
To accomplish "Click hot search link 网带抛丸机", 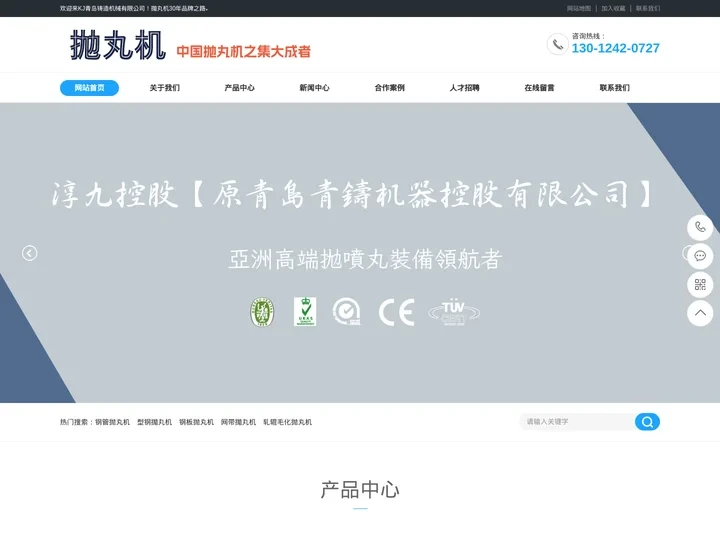I will [x=238, y=422].
